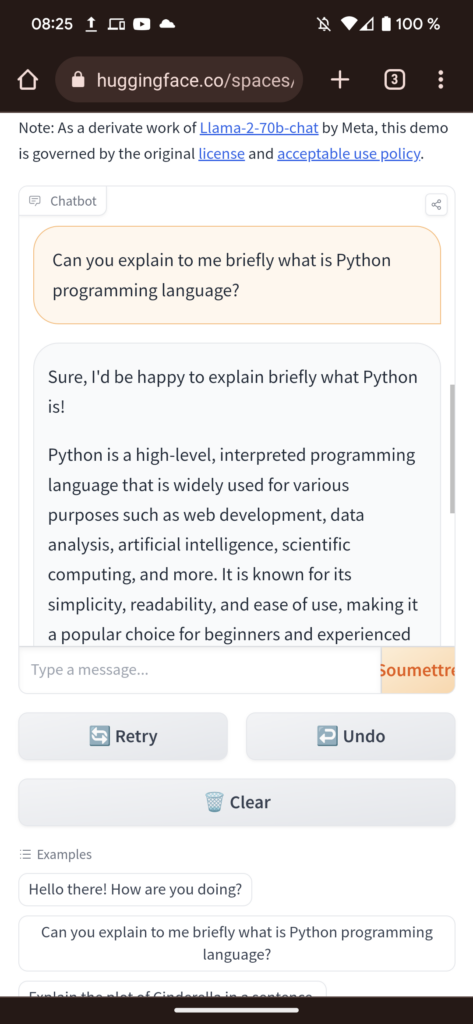
Task: Click the share icon in Chatbot panel
Action: pos(436,204)
